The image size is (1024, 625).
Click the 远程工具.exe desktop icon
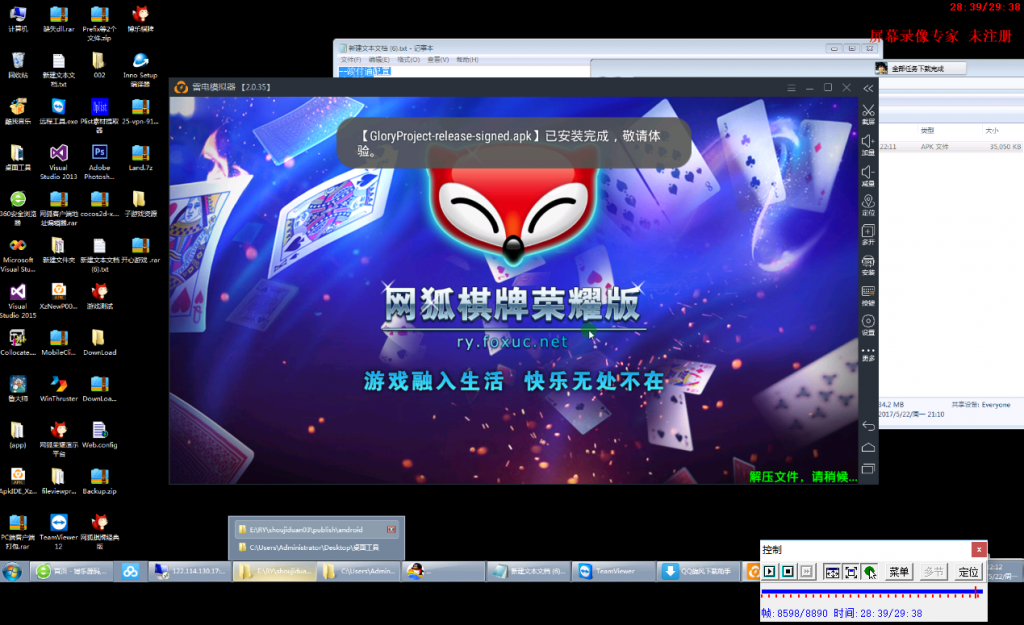pos(59,111)
